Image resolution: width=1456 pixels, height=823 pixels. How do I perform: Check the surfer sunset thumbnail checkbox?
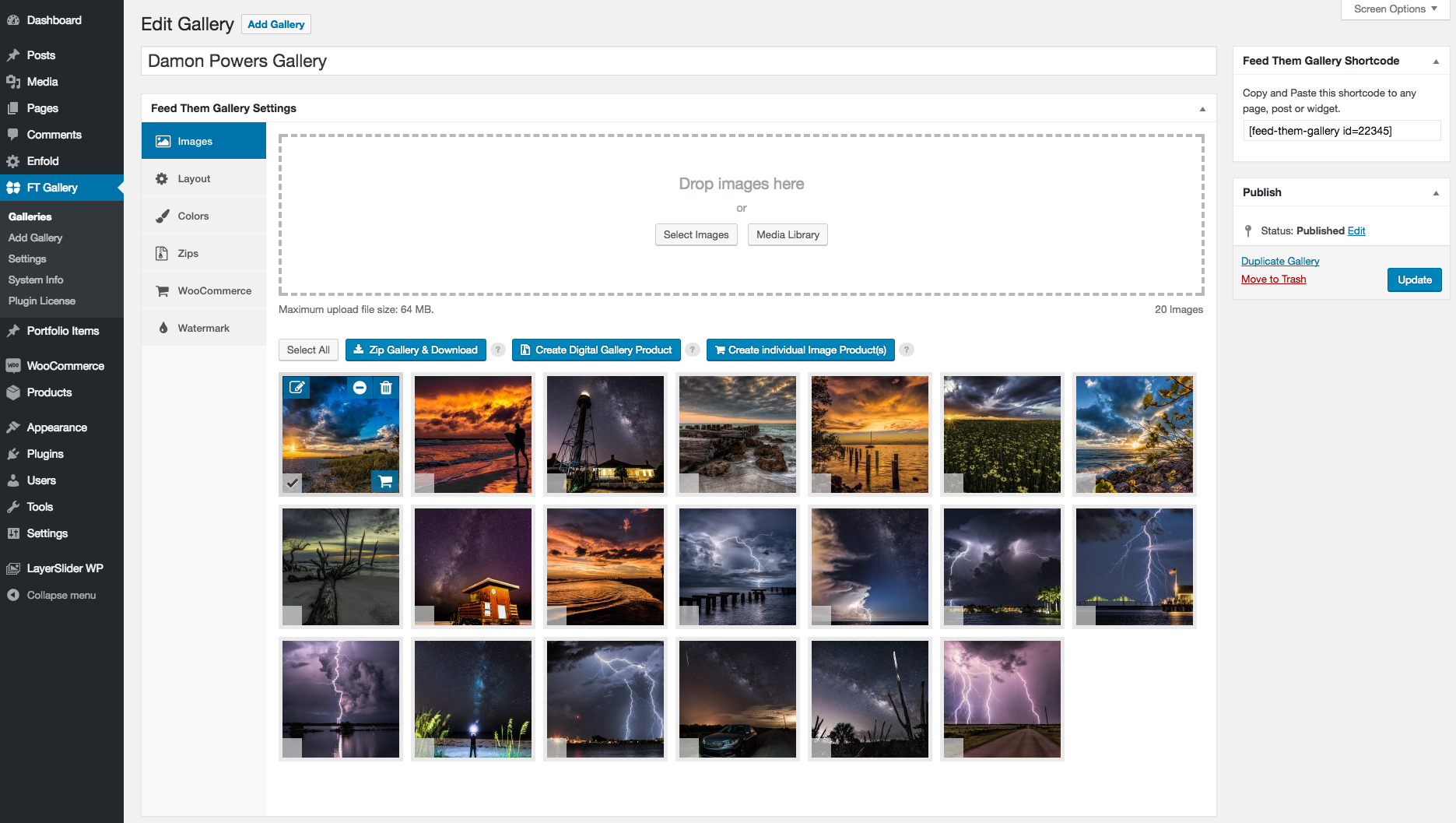click(424, 483)
